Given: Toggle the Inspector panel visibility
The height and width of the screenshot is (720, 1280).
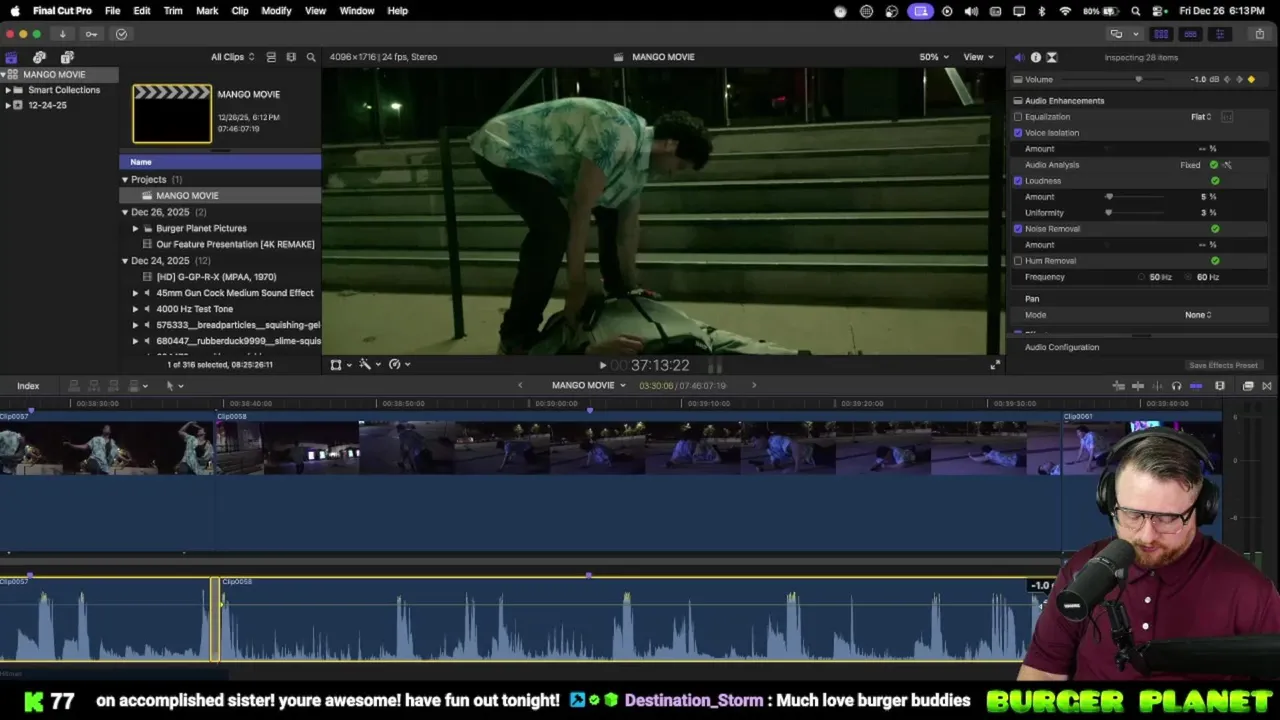Looking at the screenshot, I should [x=1219, y=34].
